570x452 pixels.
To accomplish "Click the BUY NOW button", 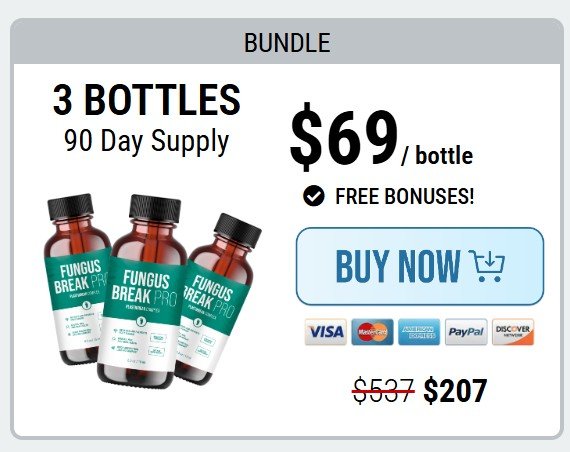I will tap(420, 266).
